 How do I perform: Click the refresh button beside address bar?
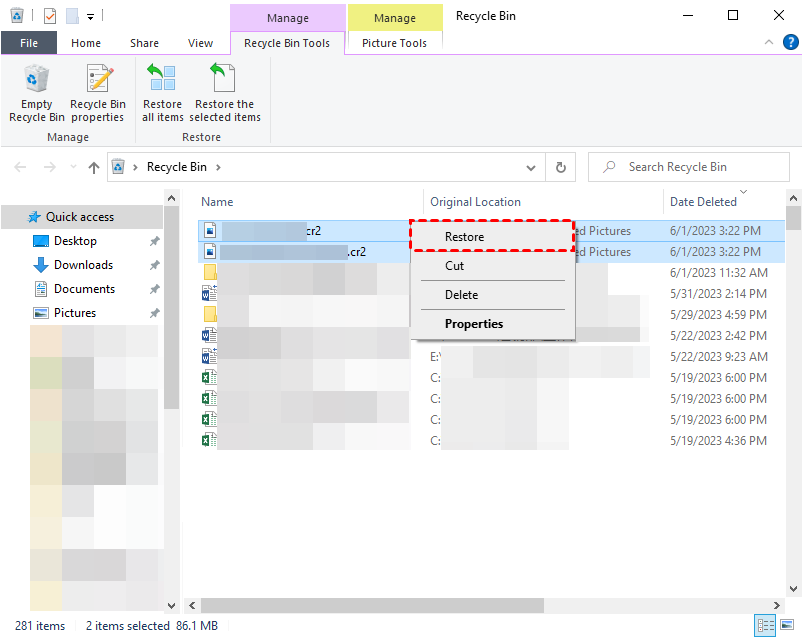click(x=561, y=167)
